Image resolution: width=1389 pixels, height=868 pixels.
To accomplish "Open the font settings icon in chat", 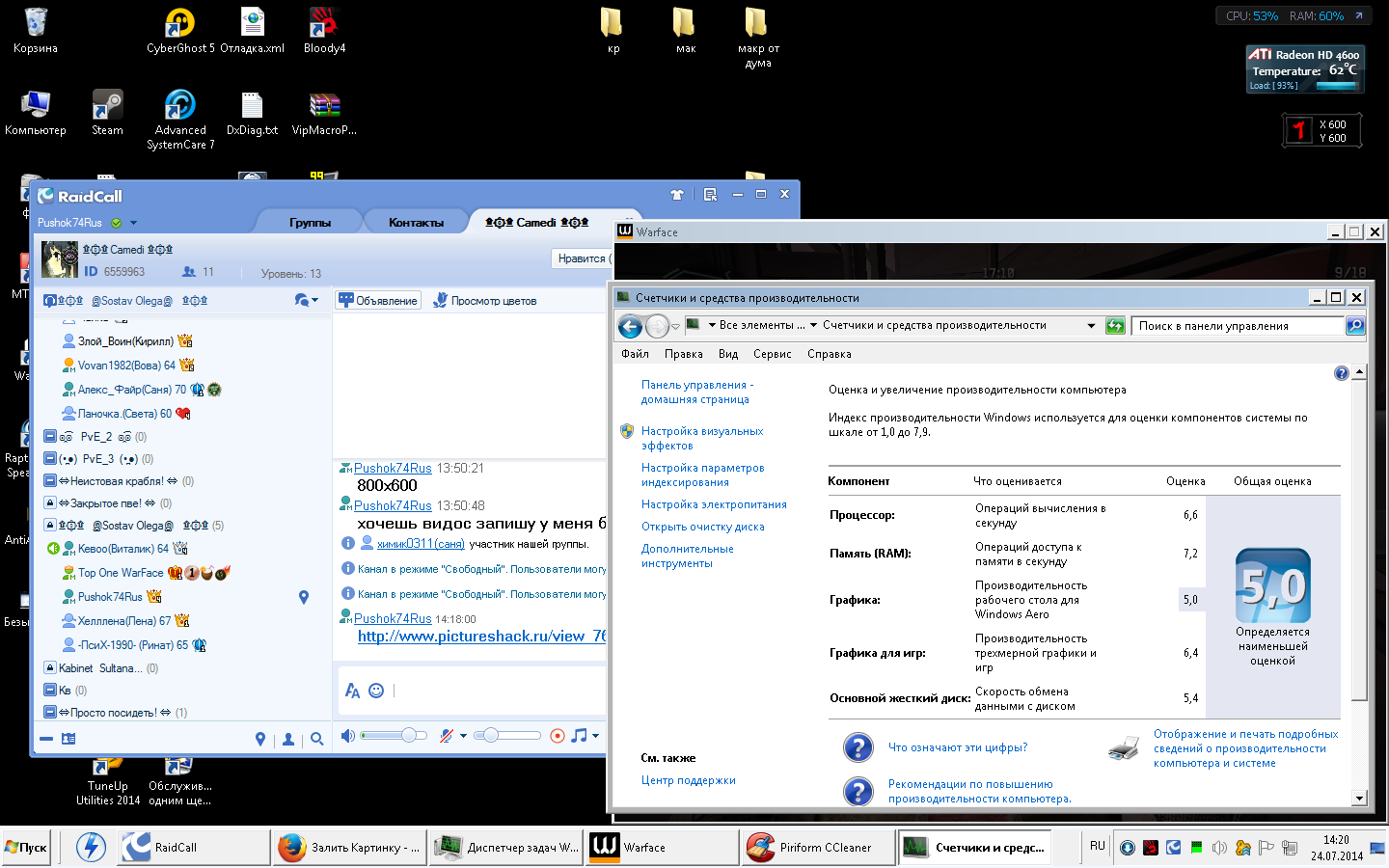I will (x=352, y=691).
